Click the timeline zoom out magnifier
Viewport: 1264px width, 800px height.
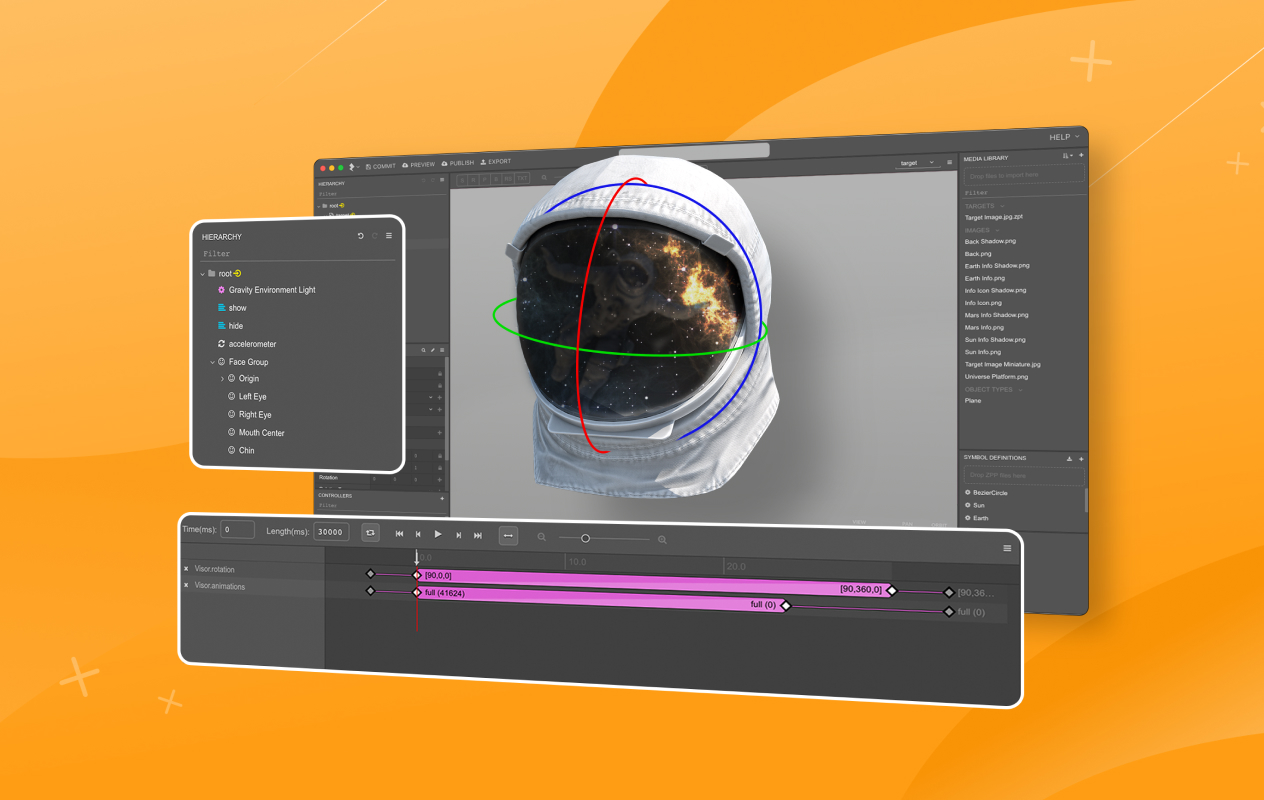[x=542, y=538]
